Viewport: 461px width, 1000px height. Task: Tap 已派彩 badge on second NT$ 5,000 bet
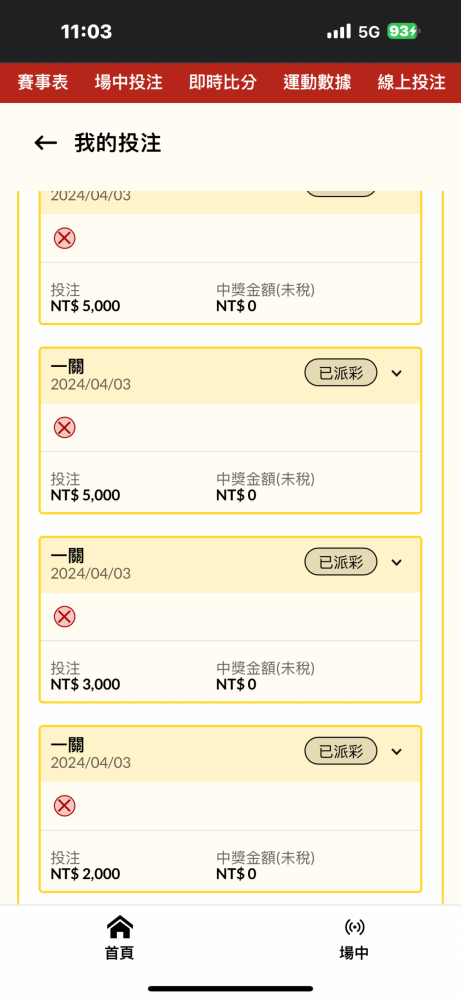pyautogui.click(x=340, y=373)
